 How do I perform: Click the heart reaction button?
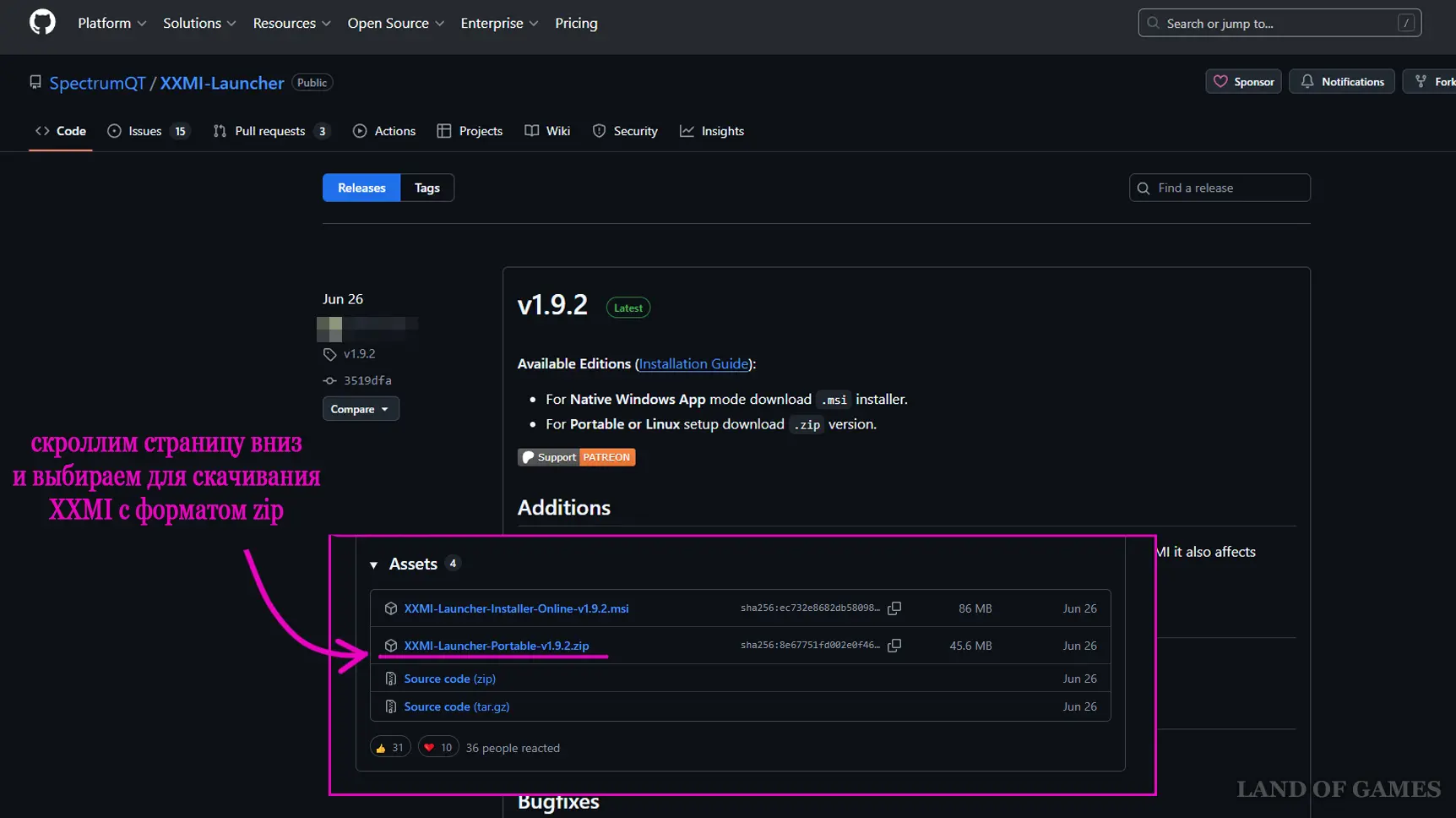(437, 748)
